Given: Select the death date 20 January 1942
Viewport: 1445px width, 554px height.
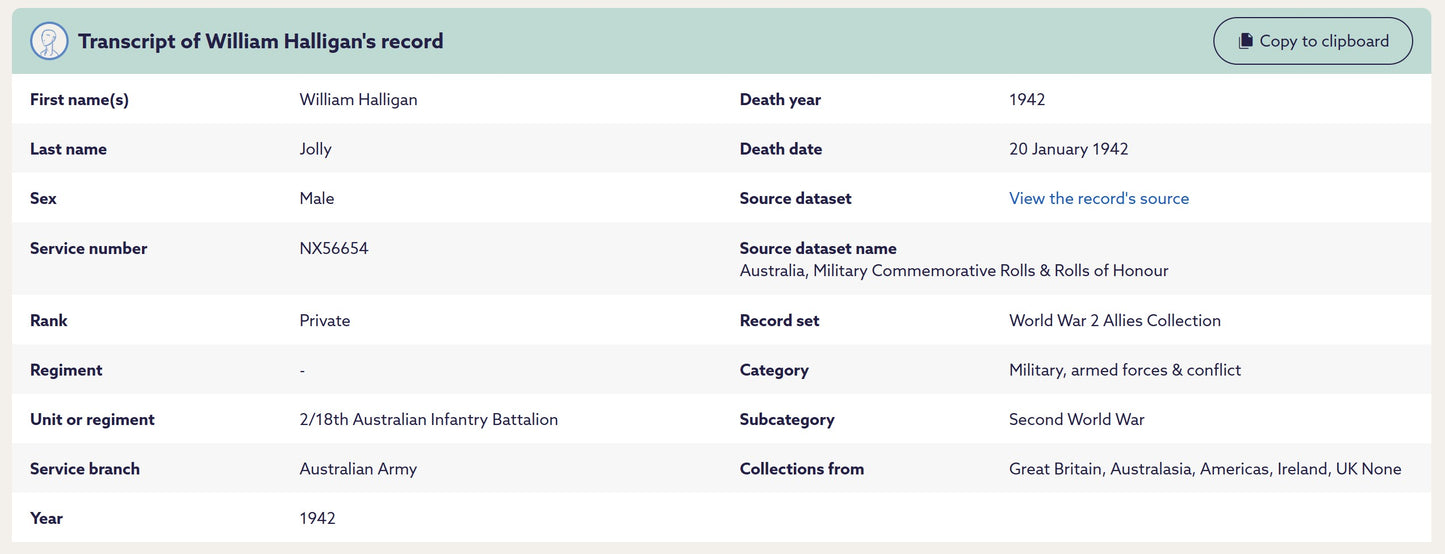Looking at the screenshot, I should tap(1068, 149).
